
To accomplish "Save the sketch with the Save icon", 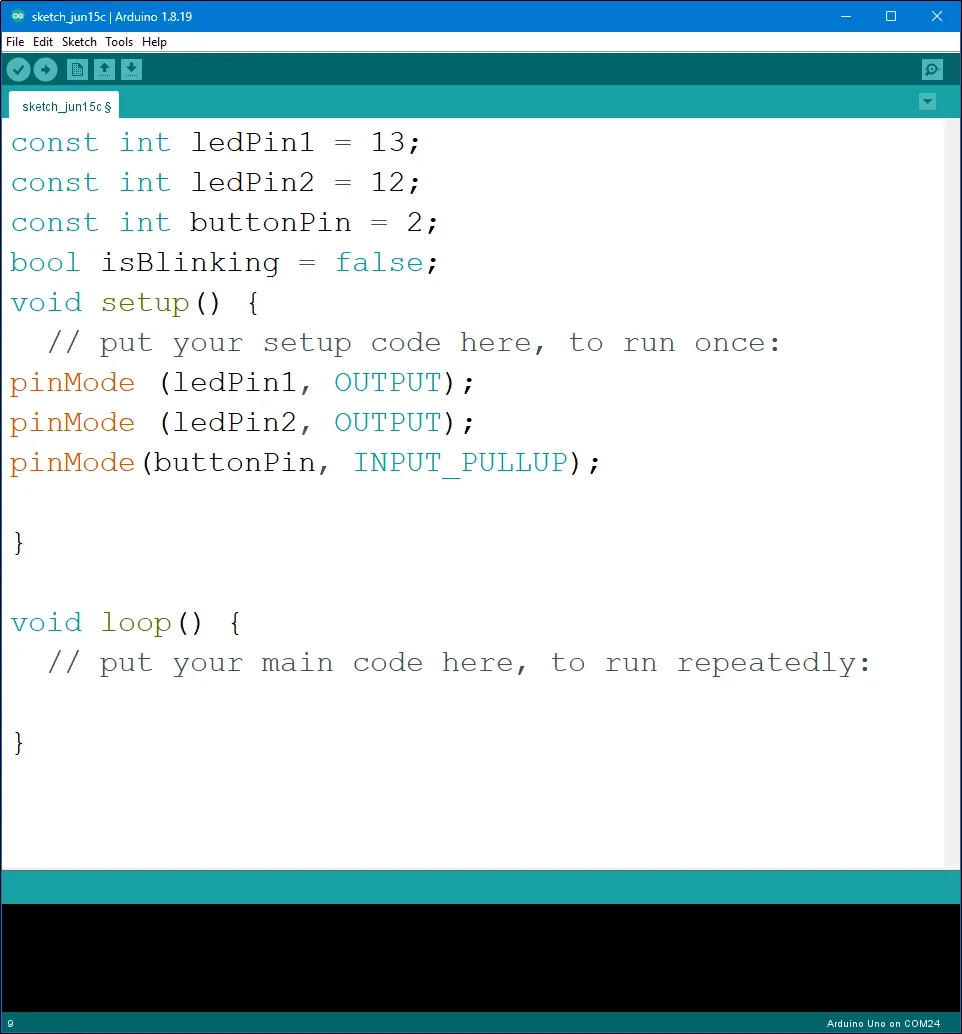I will (131, 69).
